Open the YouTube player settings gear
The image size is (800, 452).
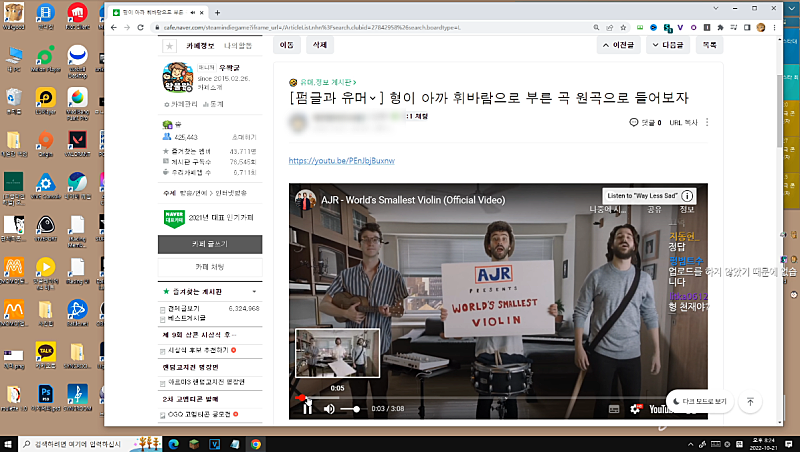(637, 409)
